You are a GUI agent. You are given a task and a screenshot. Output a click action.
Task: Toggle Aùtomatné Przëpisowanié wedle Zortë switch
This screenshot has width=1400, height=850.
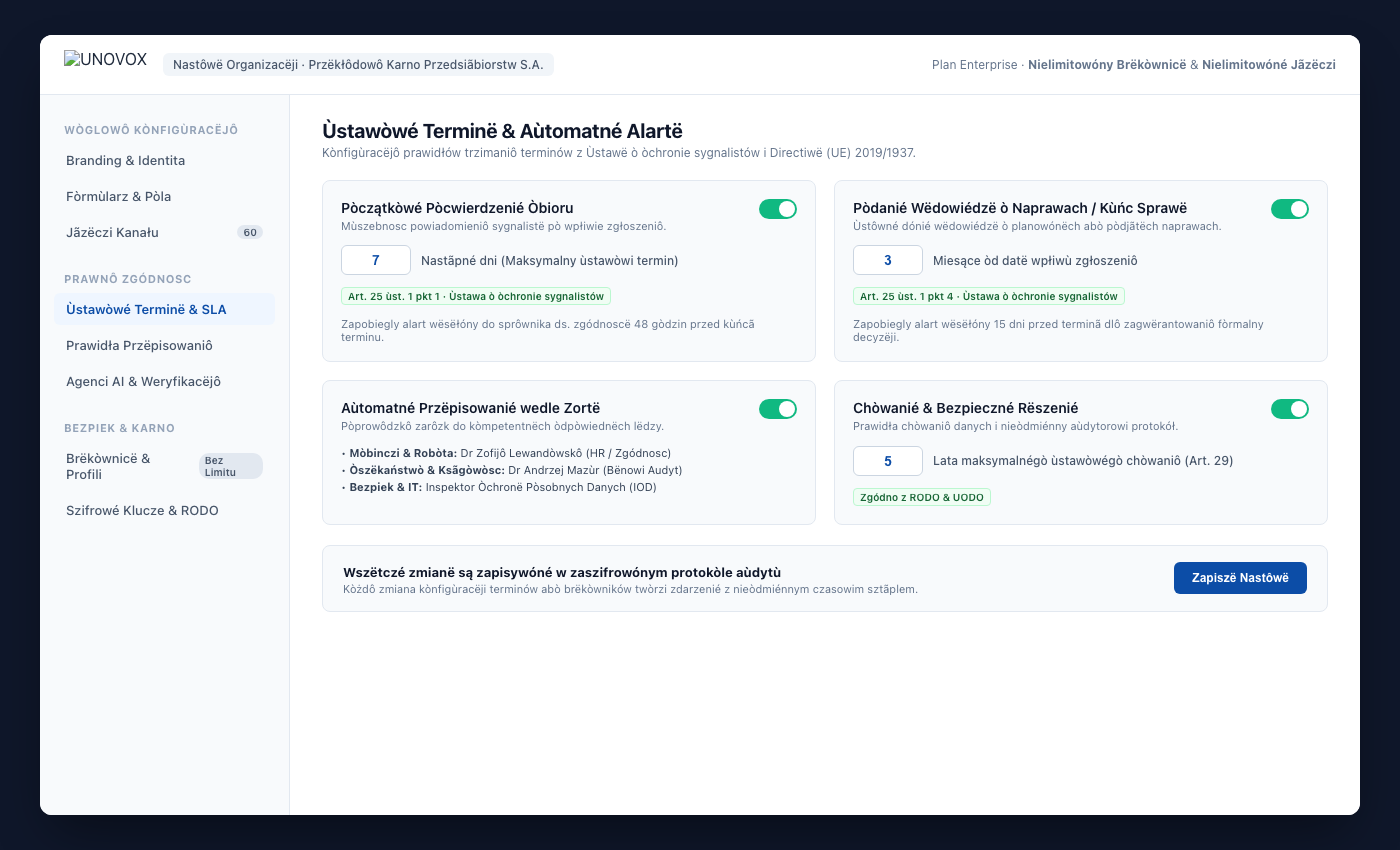(778, 409)
